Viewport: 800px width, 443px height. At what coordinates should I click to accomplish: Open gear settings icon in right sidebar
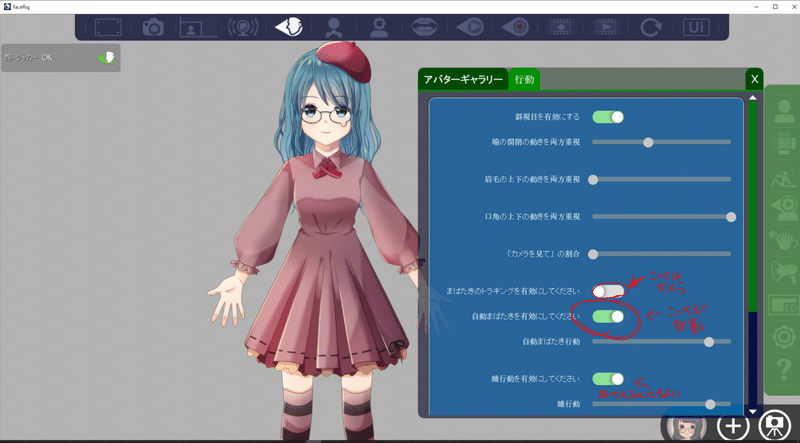784,337
